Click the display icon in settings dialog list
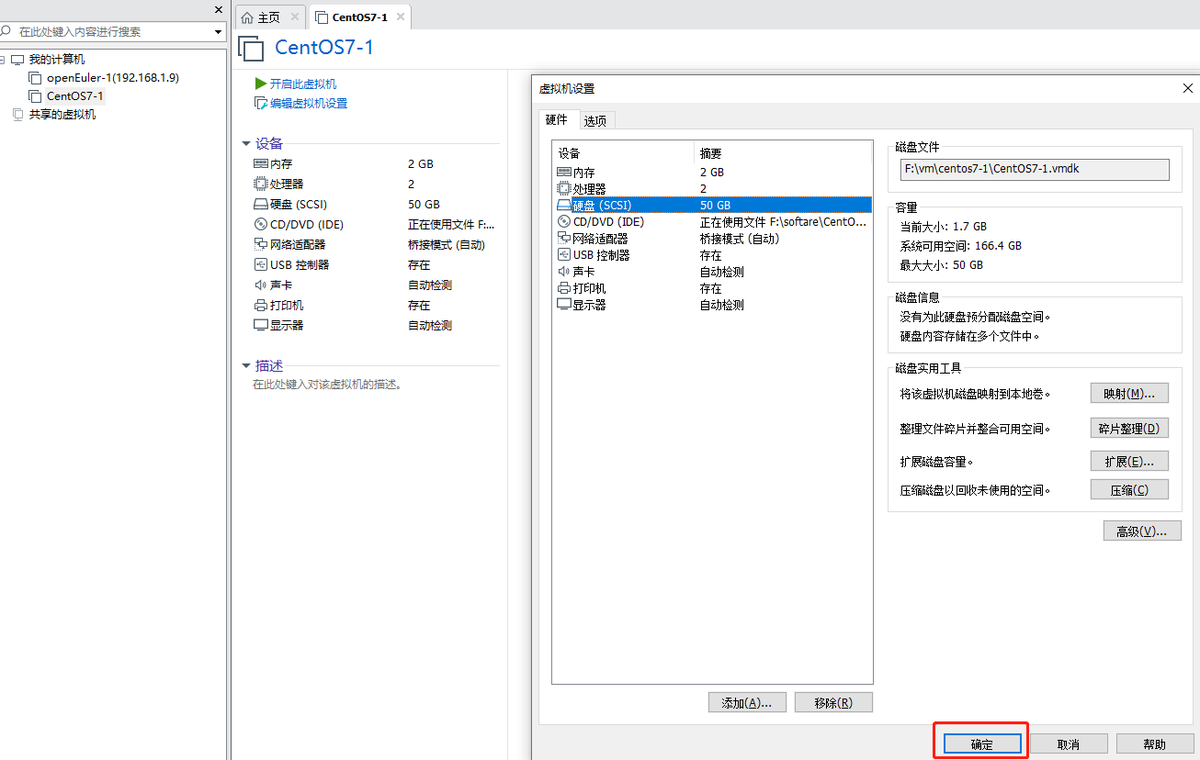Image resolution: width=1200 pixels, height=760 pixels. click(564, 305)
